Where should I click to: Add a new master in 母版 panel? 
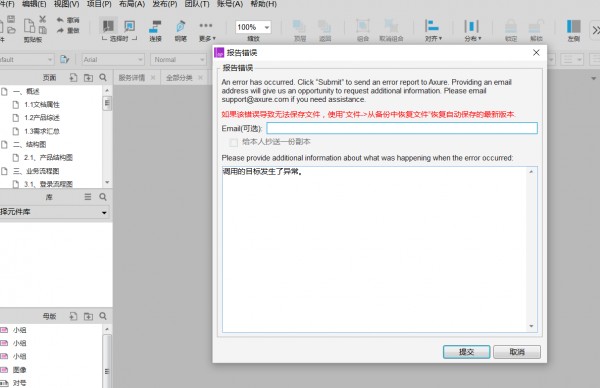point(73,316)
